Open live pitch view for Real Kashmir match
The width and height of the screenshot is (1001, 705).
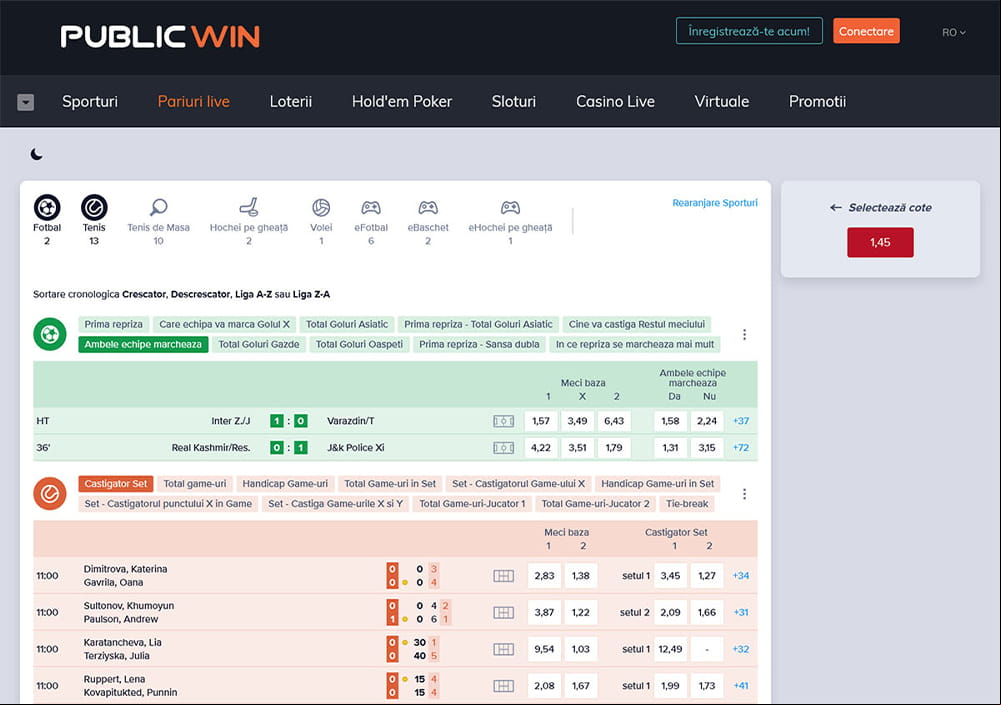504,448
